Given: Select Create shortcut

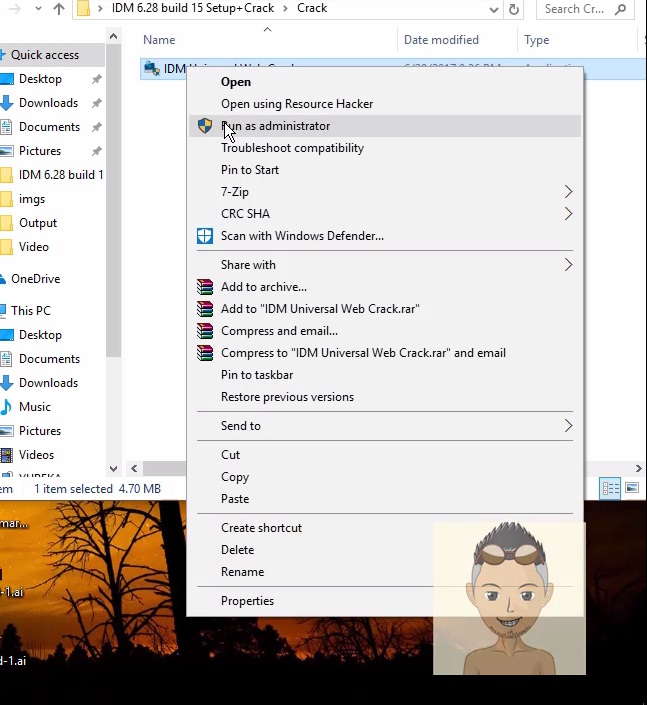Looking at the screenshot, I should [x=384, y=528].
